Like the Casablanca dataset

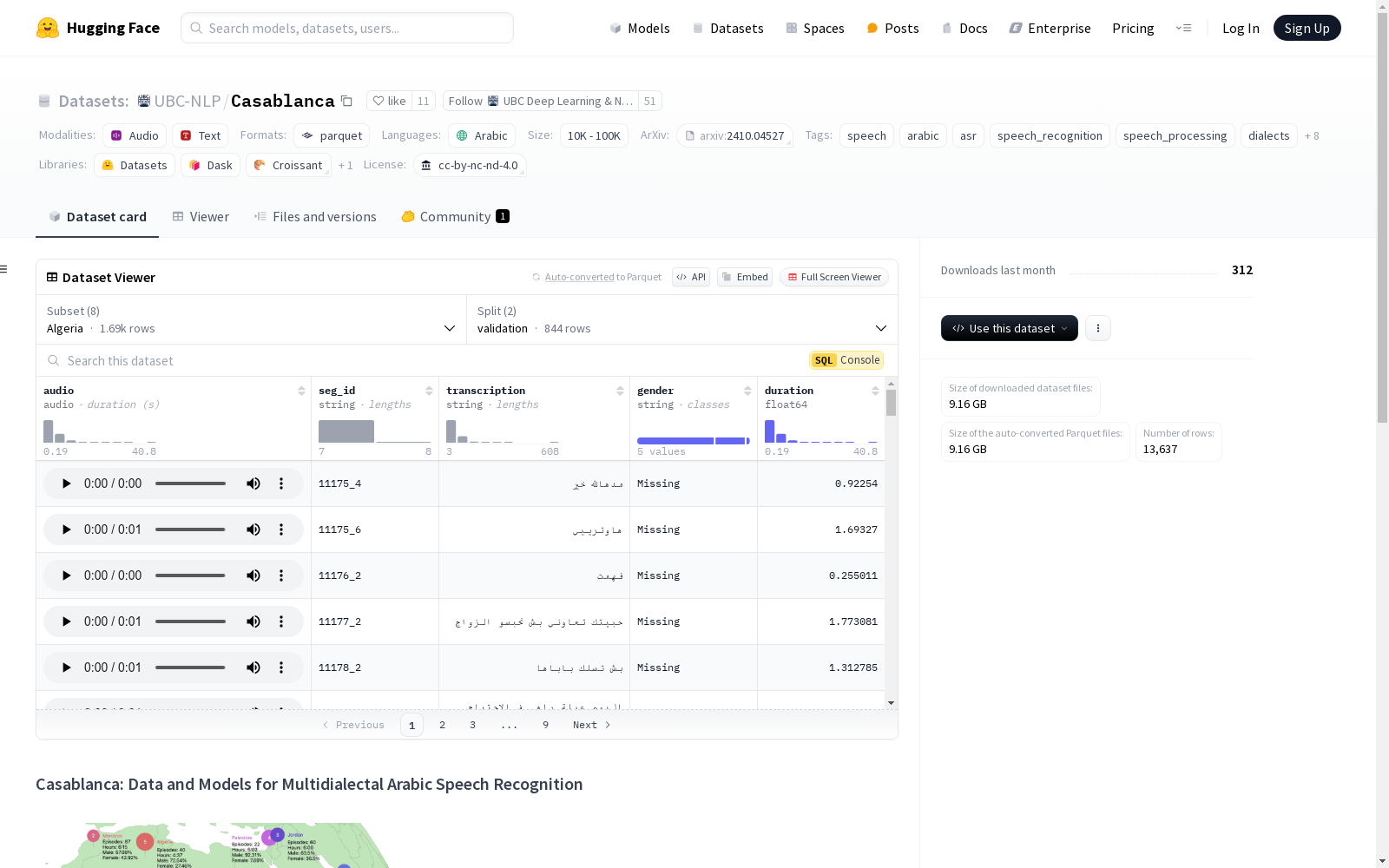point(389,101)
